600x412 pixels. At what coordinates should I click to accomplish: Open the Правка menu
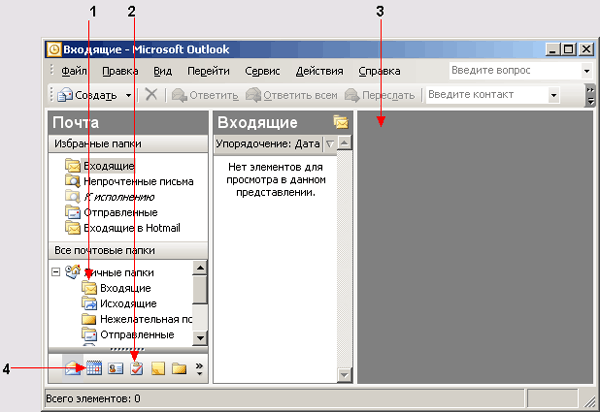click(x=120, y=71)
